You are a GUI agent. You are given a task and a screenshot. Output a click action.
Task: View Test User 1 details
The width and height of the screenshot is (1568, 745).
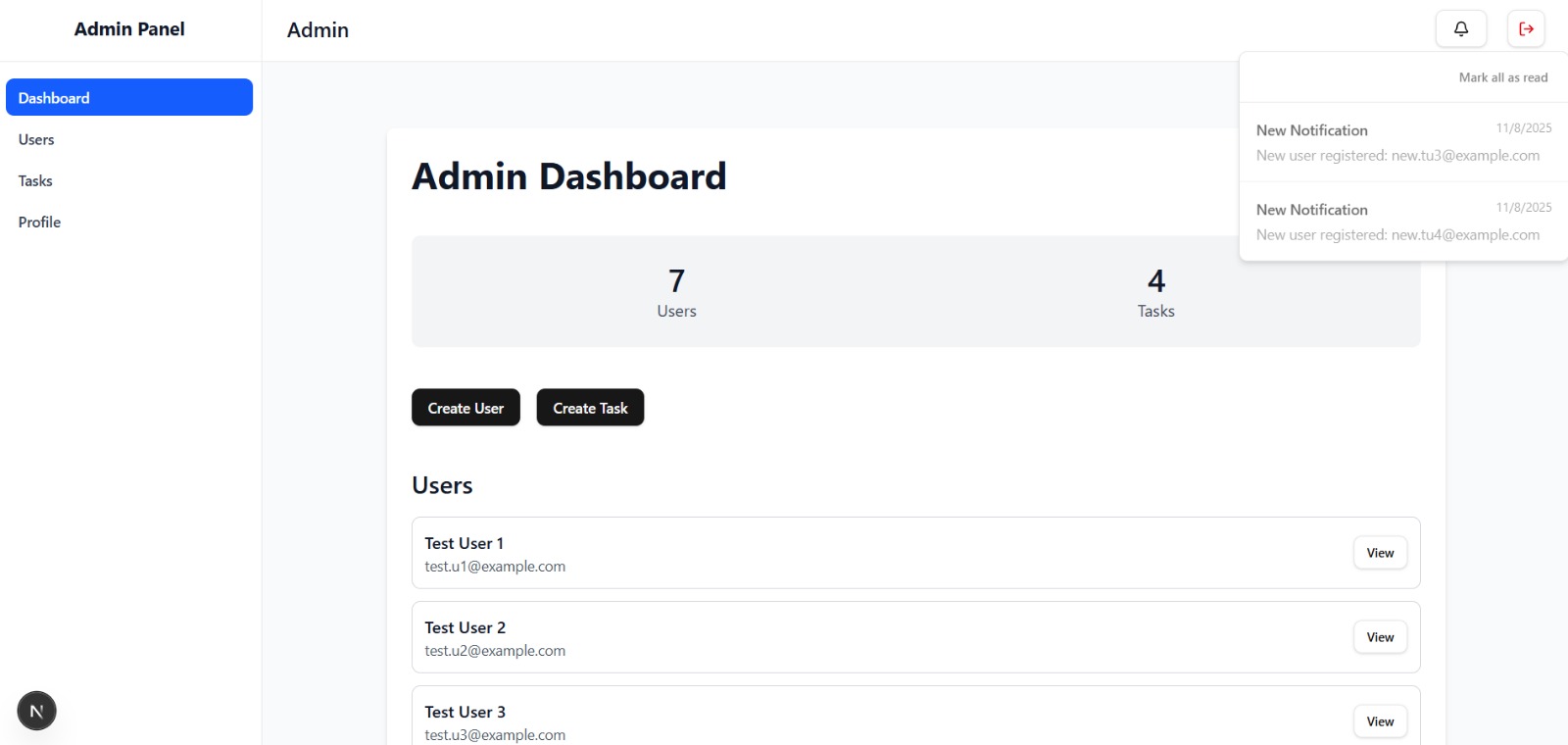coord(1380,553)
